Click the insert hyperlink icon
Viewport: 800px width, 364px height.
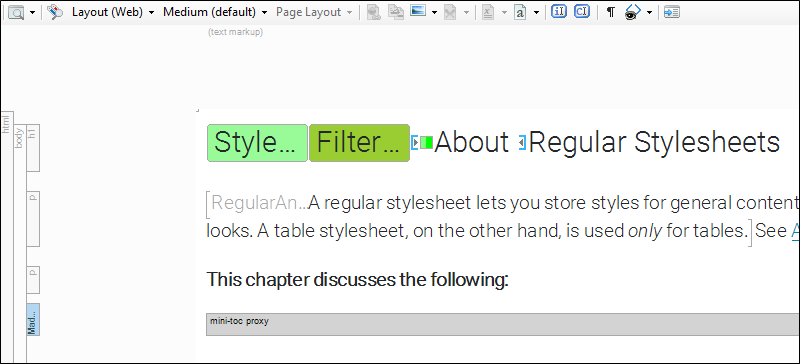(374, 12)
